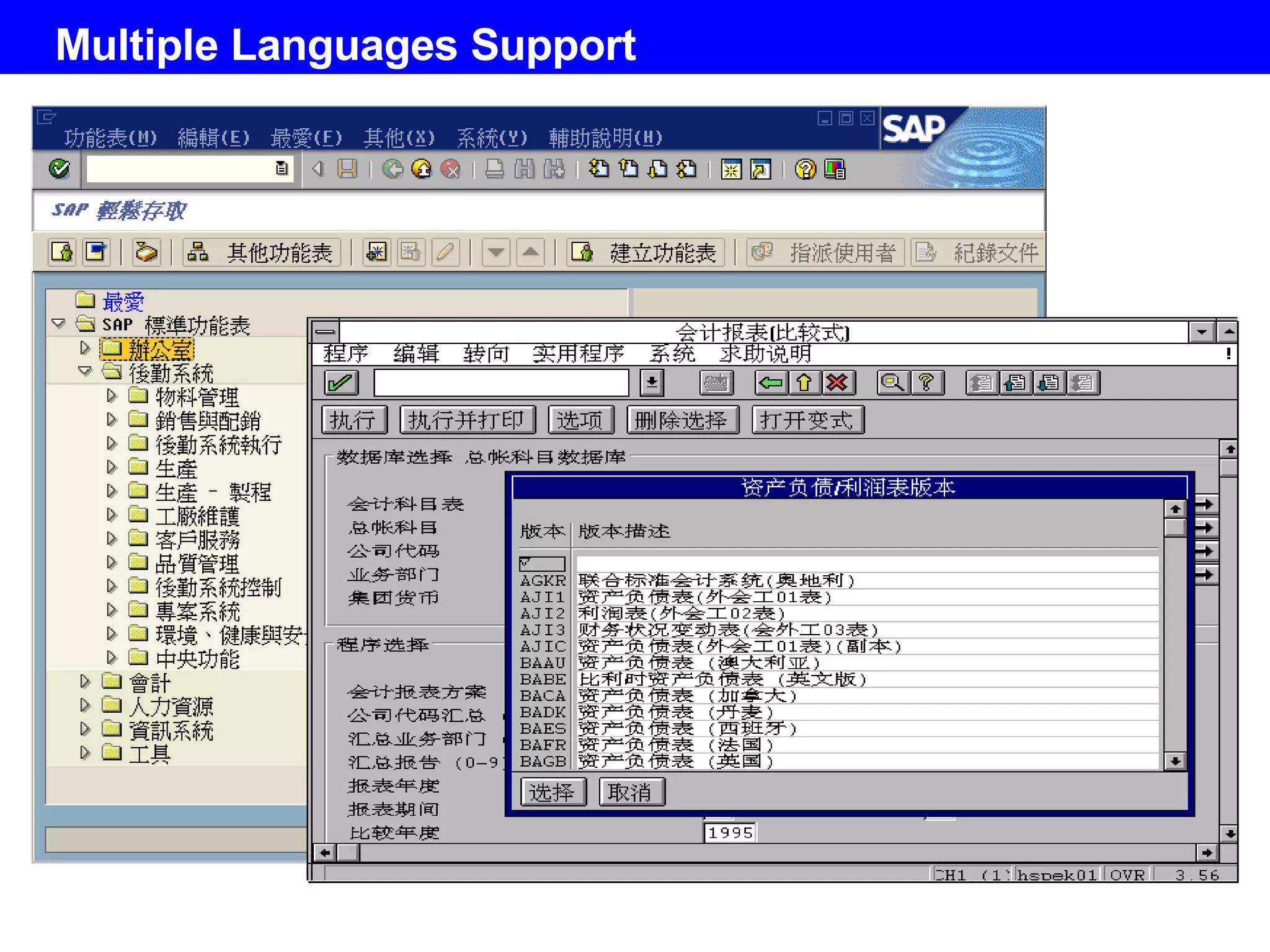Click the green checkmark Enter icon in SAP toolbar
Viewport: 1270px width, 952px height.
point(60,169)
